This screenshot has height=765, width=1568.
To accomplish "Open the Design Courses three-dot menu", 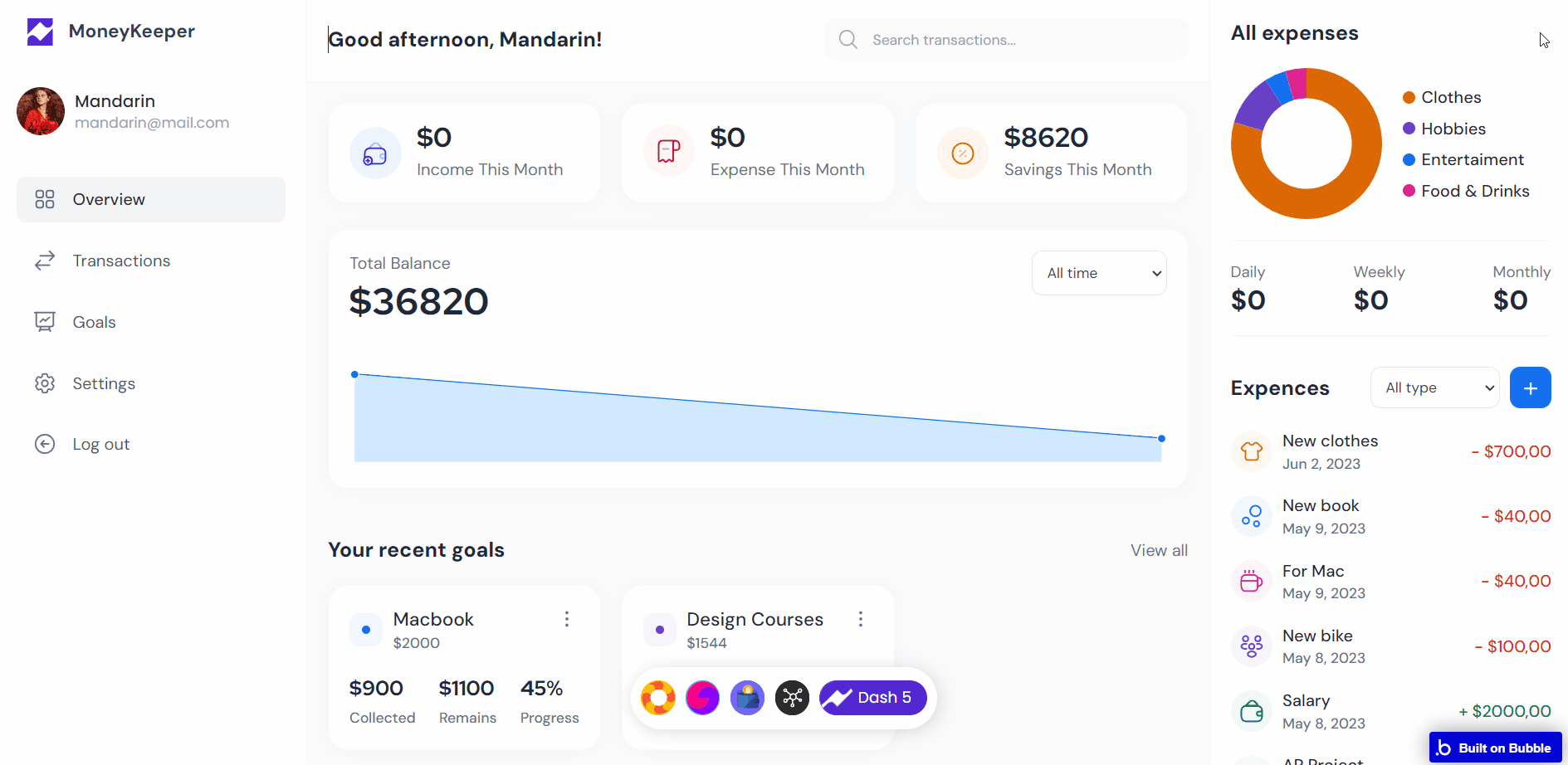I will click(x=861, y=619).
